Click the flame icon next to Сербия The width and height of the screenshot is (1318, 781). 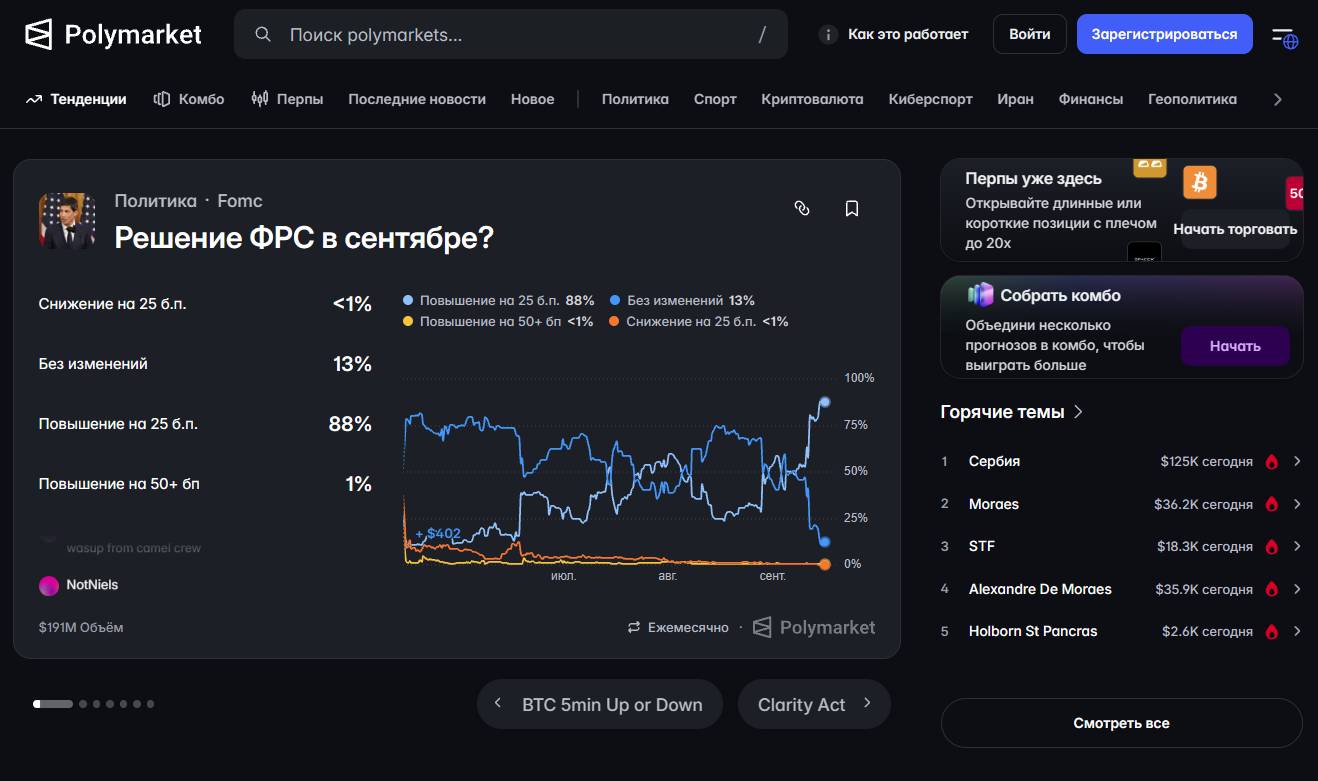click(1272, 462)
